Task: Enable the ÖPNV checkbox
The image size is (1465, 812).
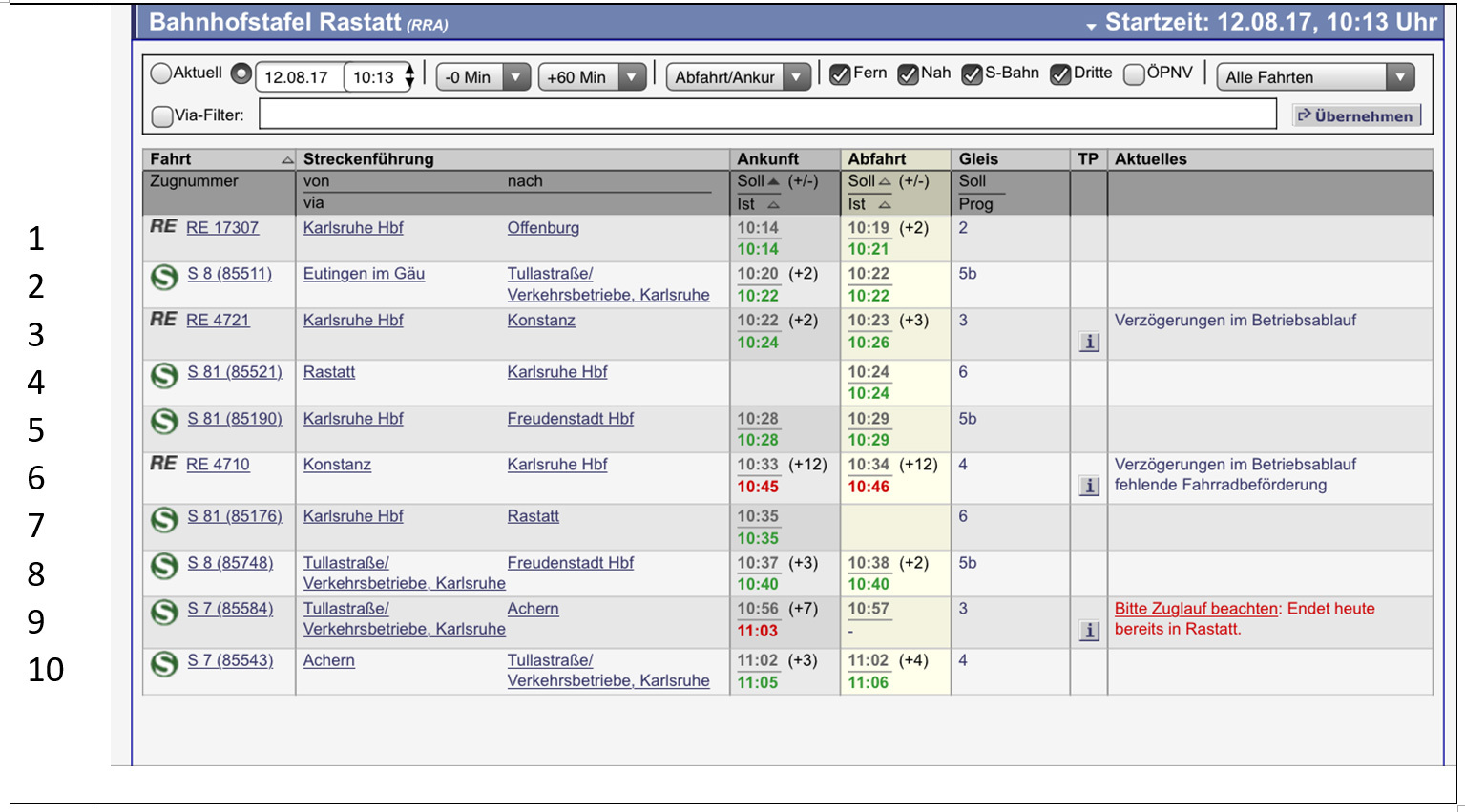Action: click(1134, 74)
